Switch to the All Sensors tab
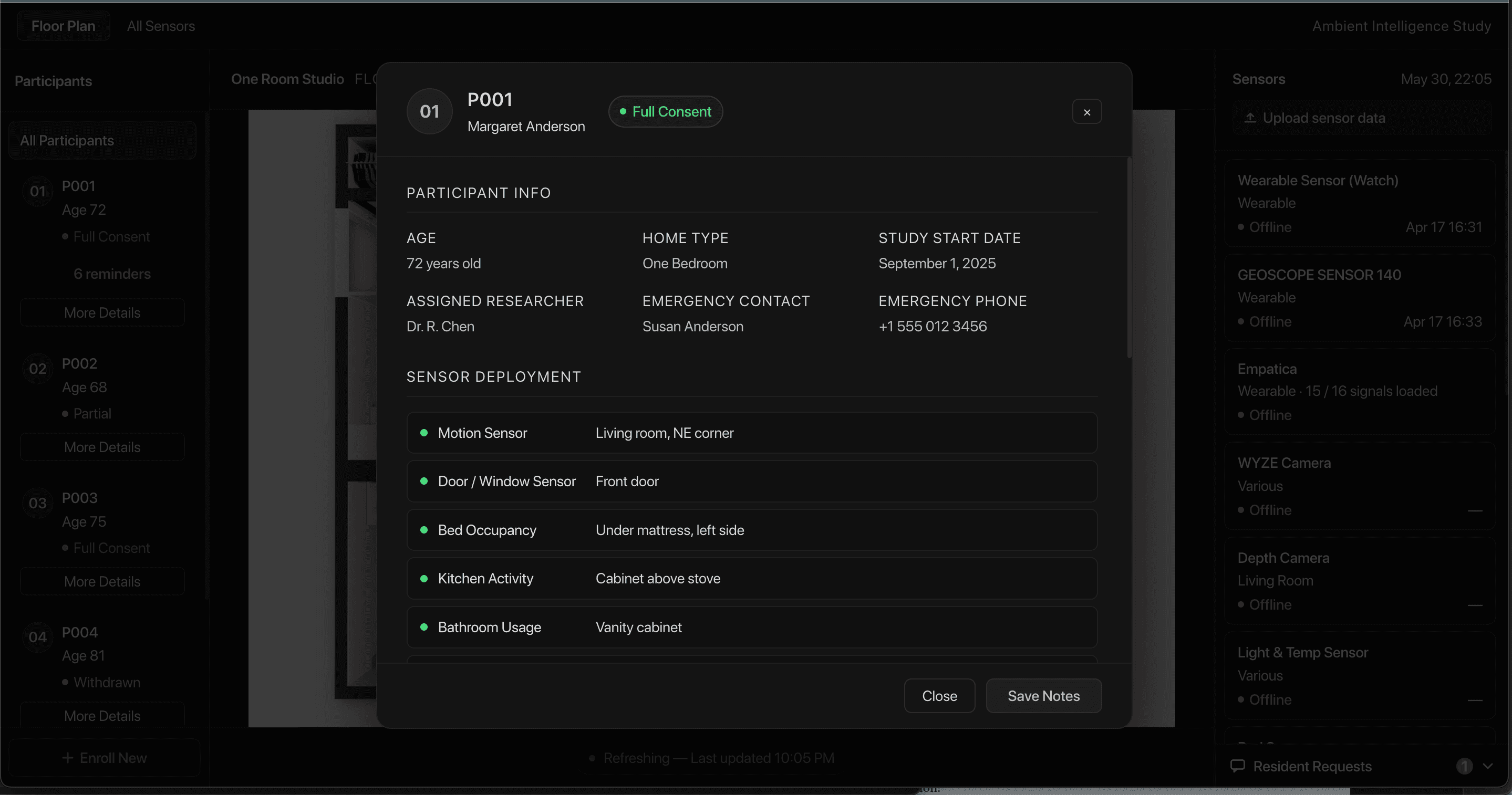The image size is (1512, 795). [161, 26]
